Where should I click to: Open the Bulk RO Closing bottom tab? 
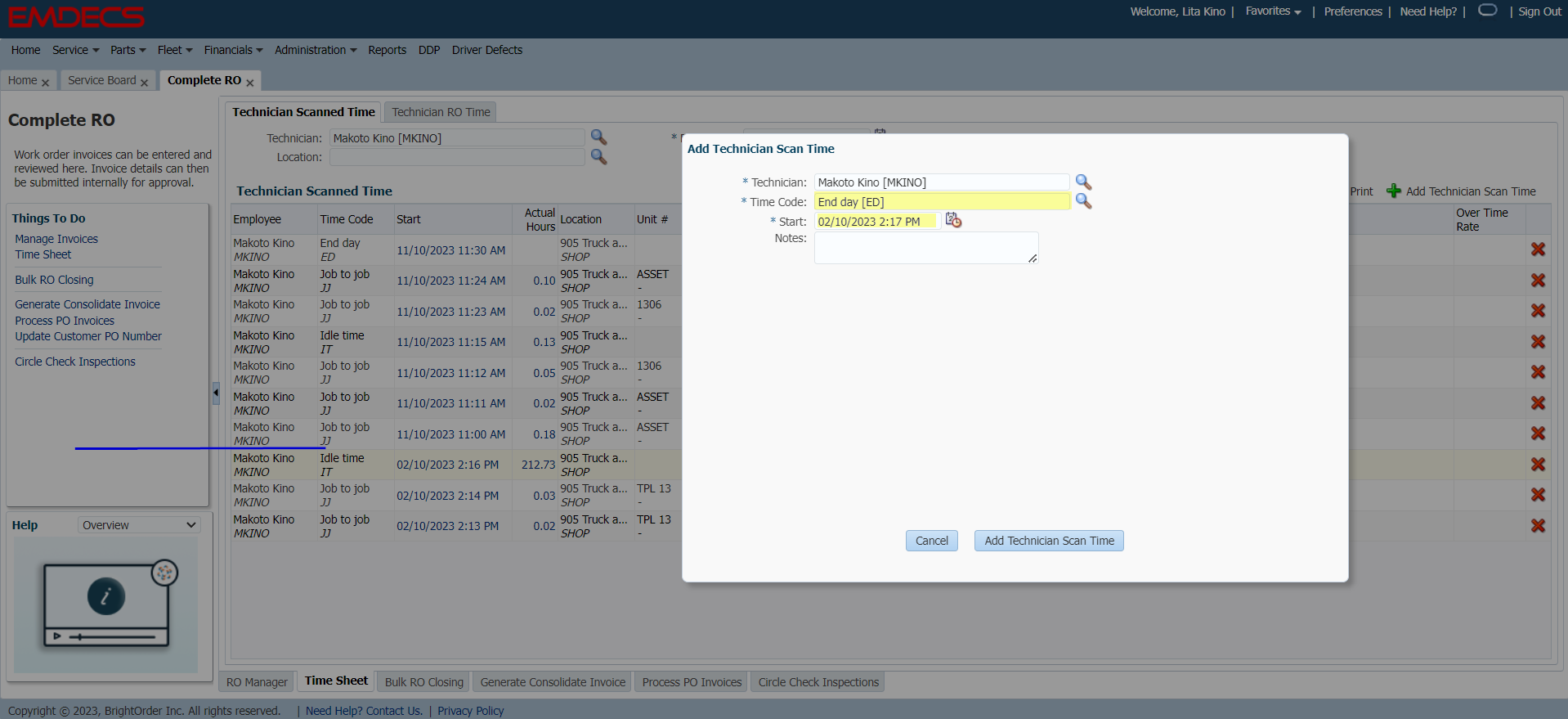423,682
